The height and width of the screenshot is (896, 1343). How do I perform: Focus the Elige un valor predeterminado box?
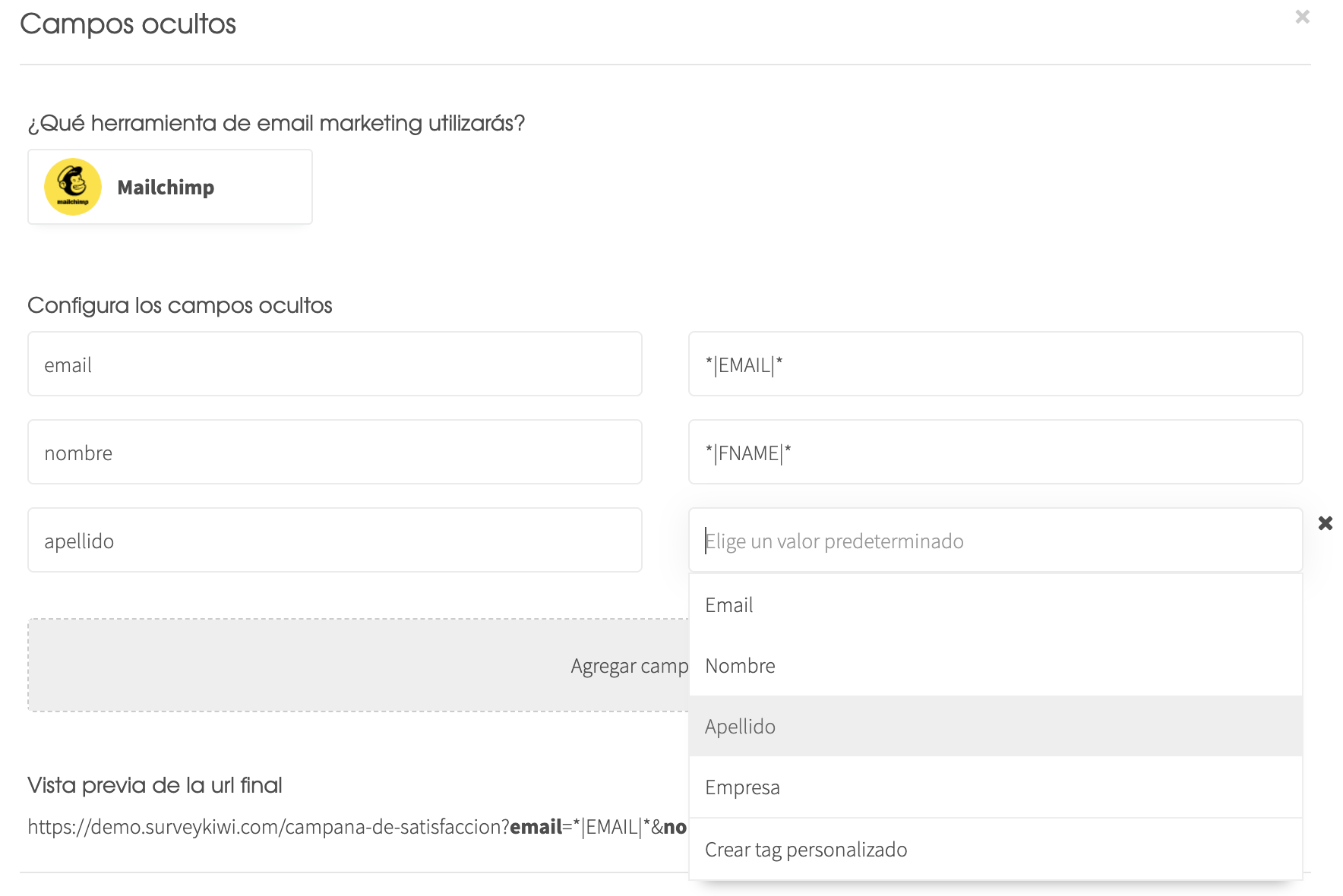[x=996, y=541]
